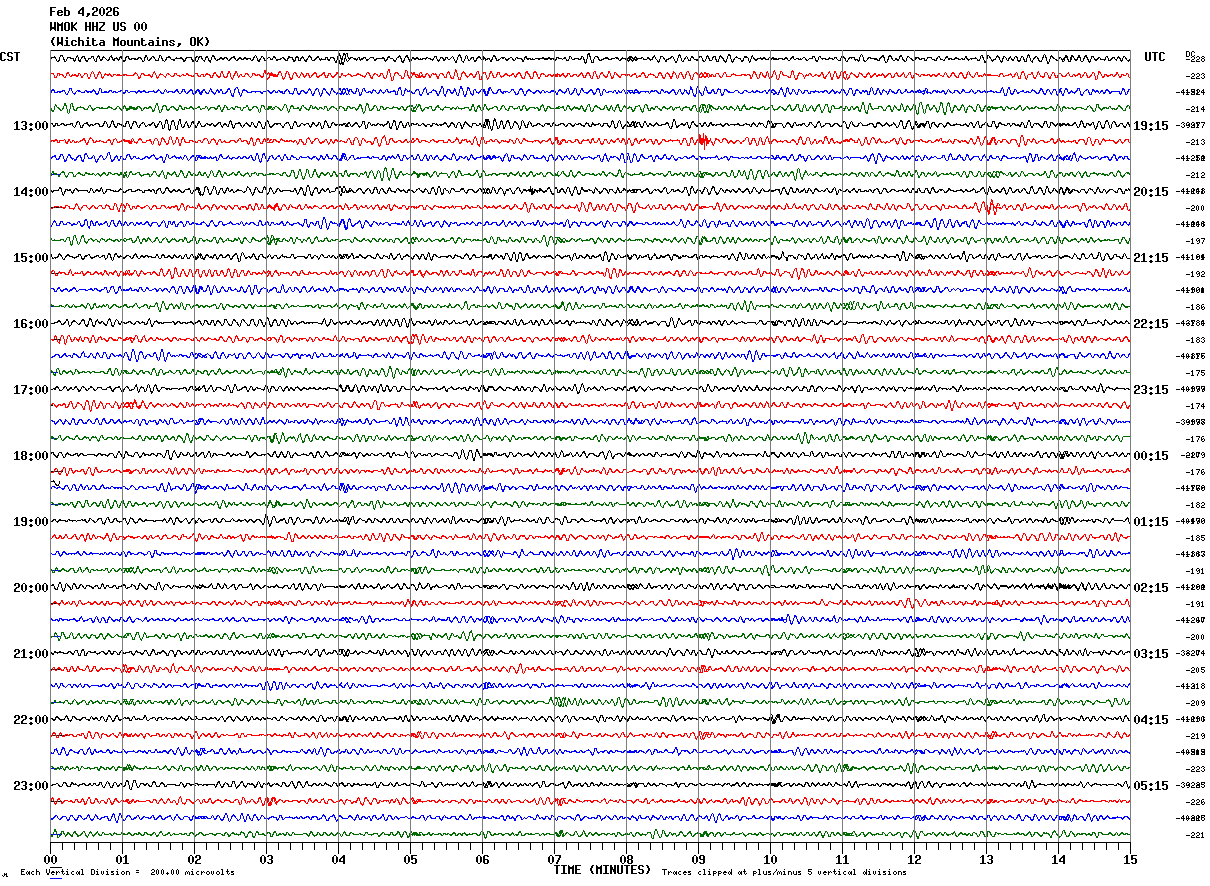Choose the 00:15 UTC time label
Viewport: 1210px width, 886px height.
[1150, 456]
